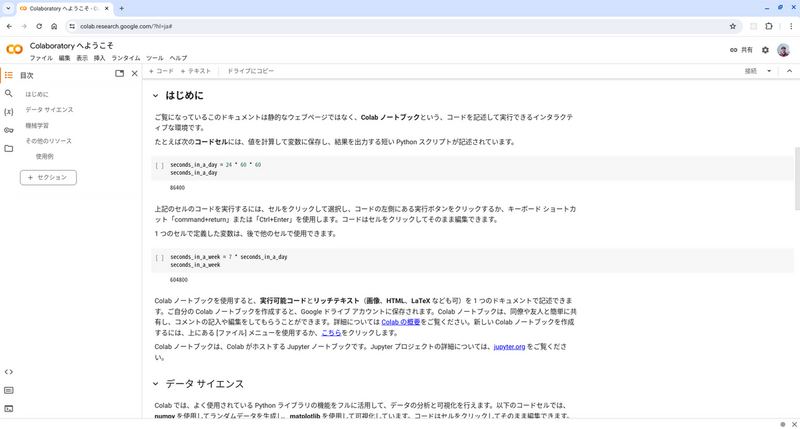Run the seconds_in_a_week code cell
800x429 pixels.
click(160, 258)
